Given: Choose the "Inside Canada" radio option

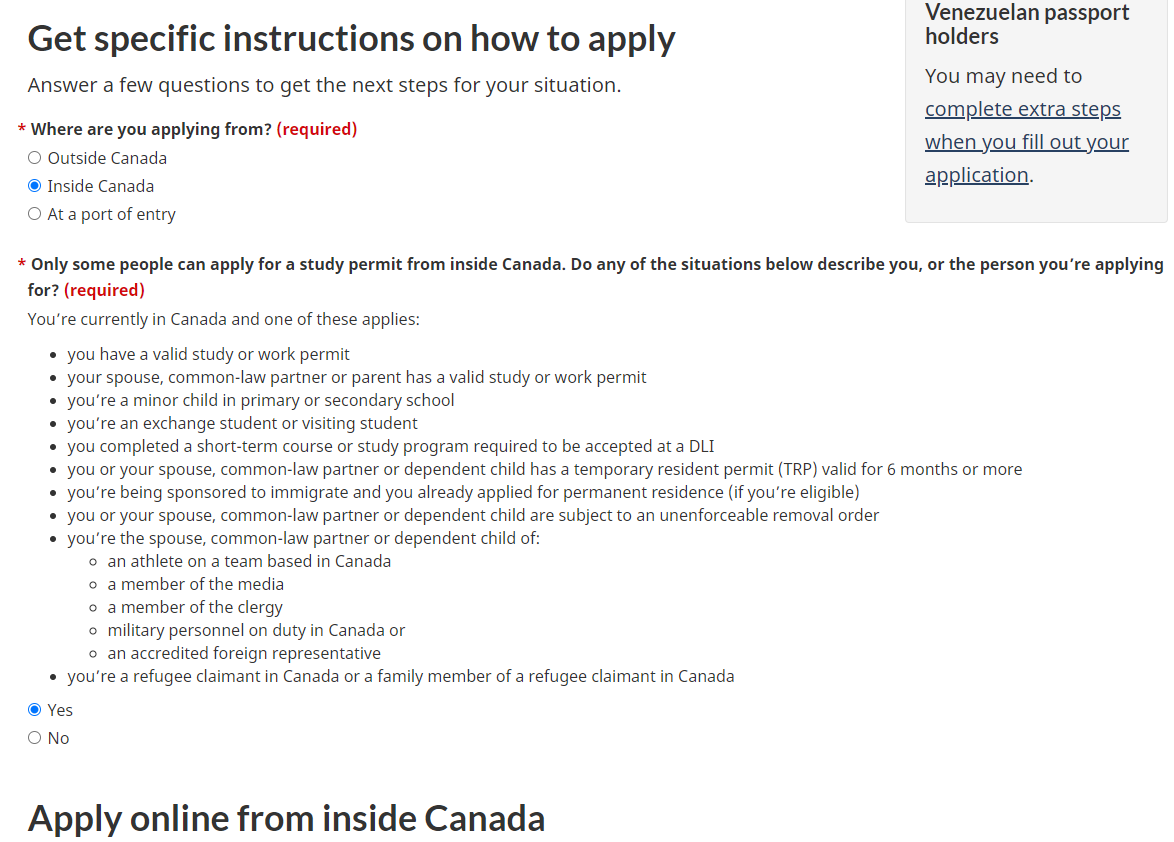Looking at the screenshot, I should point(35,186).
